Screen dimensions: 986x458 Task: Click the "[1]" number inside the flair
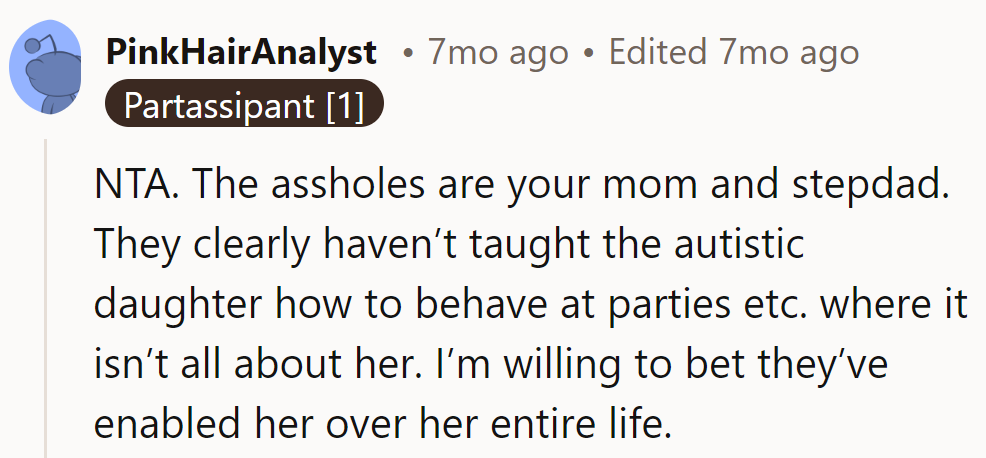point(345,104)
